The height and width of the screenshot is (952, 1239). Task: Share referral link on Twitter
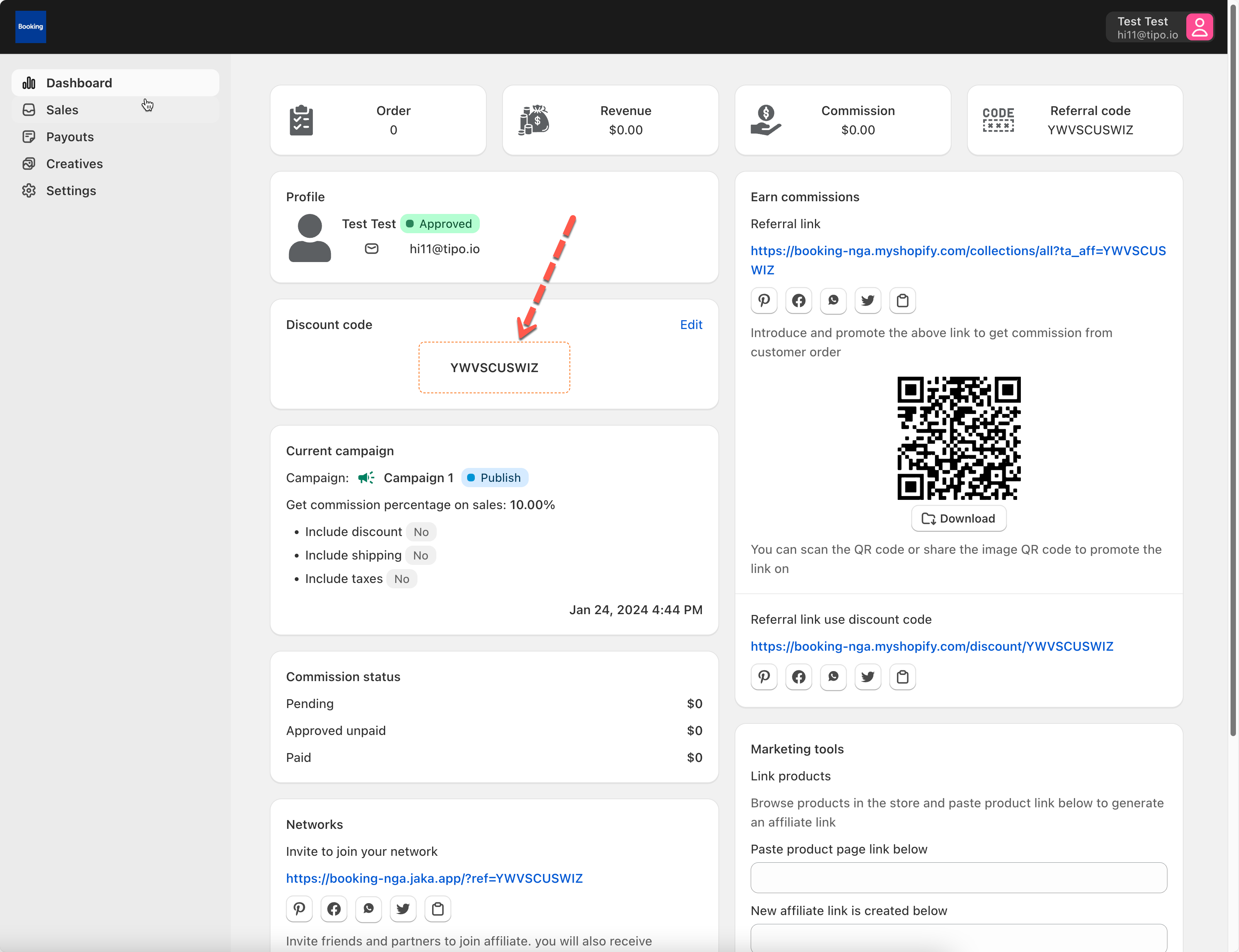(x=867, y=300)
